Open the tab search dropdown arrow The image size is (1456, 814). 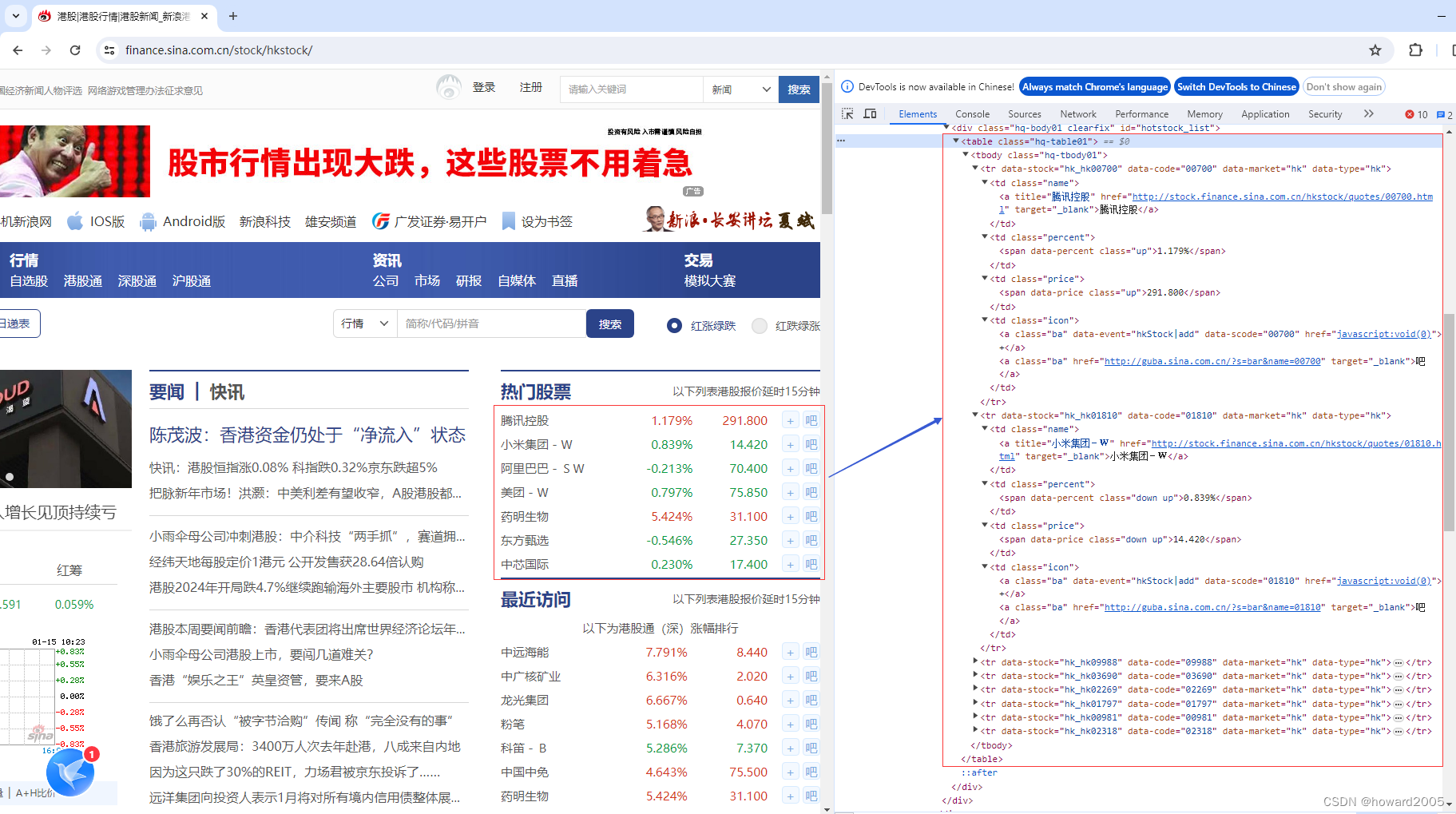15,16
